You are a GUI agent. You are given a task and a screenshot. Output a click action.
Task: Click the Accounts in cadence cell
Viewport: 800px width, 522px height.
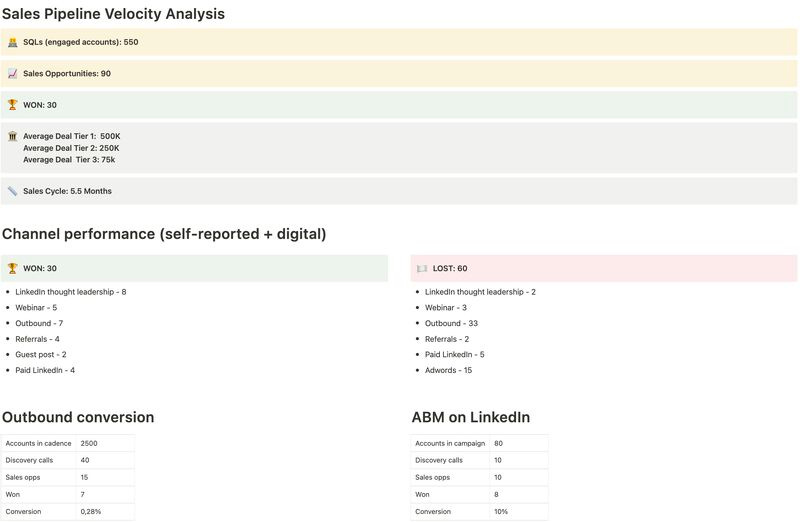coord(38,443)
